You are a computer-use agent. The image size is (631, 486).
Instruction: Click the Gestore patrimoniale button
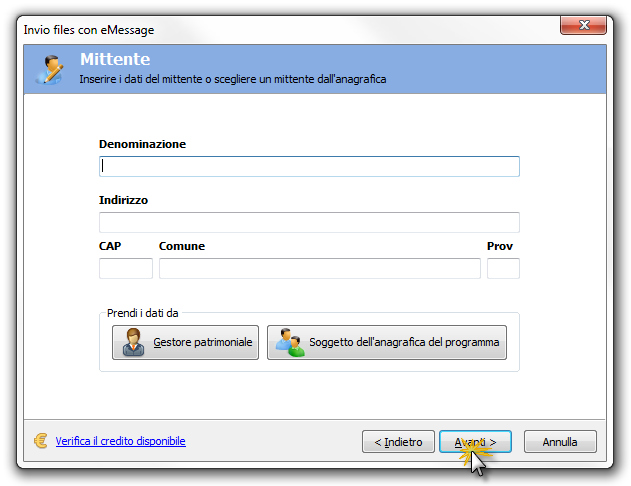185,342
